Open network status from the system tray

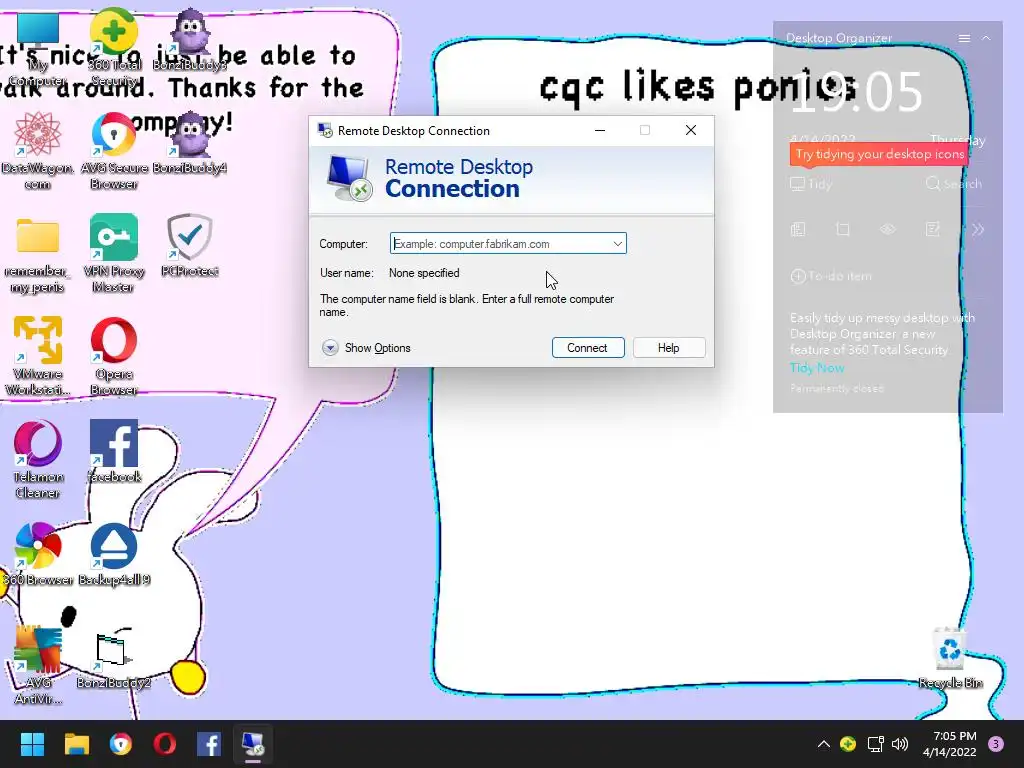coord(875,744)
